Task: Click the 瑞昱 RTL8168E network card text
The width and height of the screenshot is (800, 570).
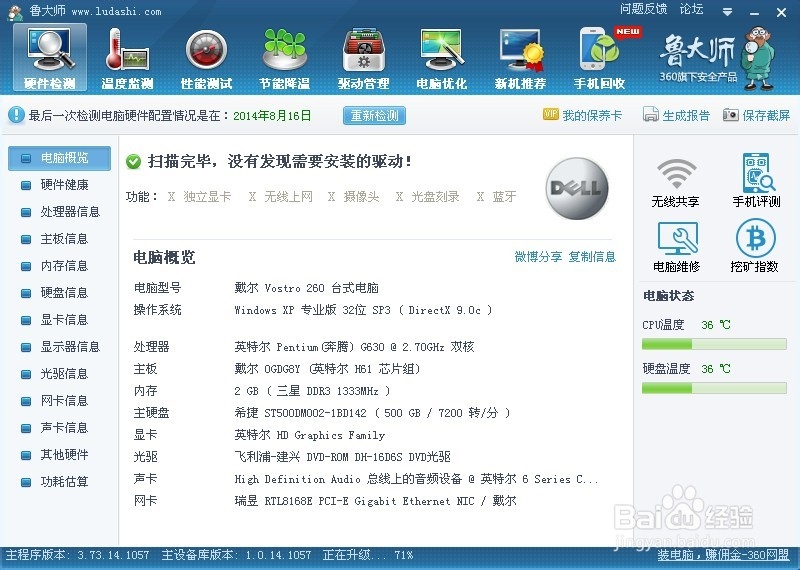Action: (375, 501)
